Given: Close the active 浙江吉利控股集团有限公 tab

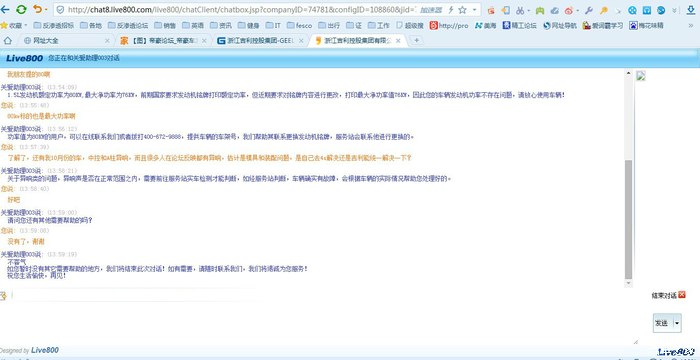Looking at the screenshot, I should point(398,41).
